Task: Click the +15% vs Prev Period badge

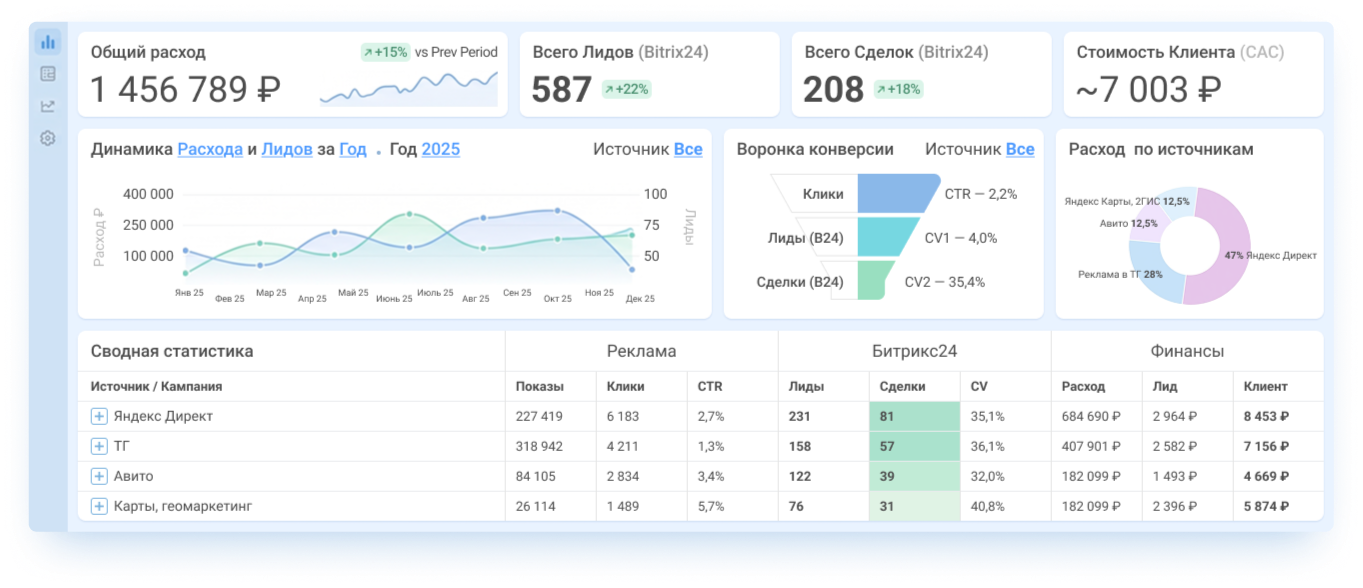Action: pyautogui.click(x=386, y=53)
